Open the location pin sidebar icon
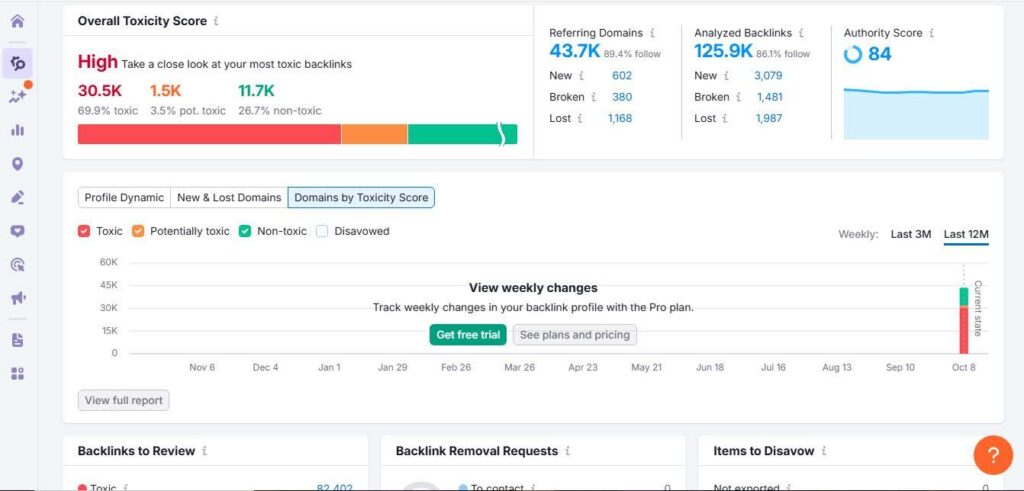The height and width of the screenshot is (491, 1024). pyautogui.click(x=17, y=164)
